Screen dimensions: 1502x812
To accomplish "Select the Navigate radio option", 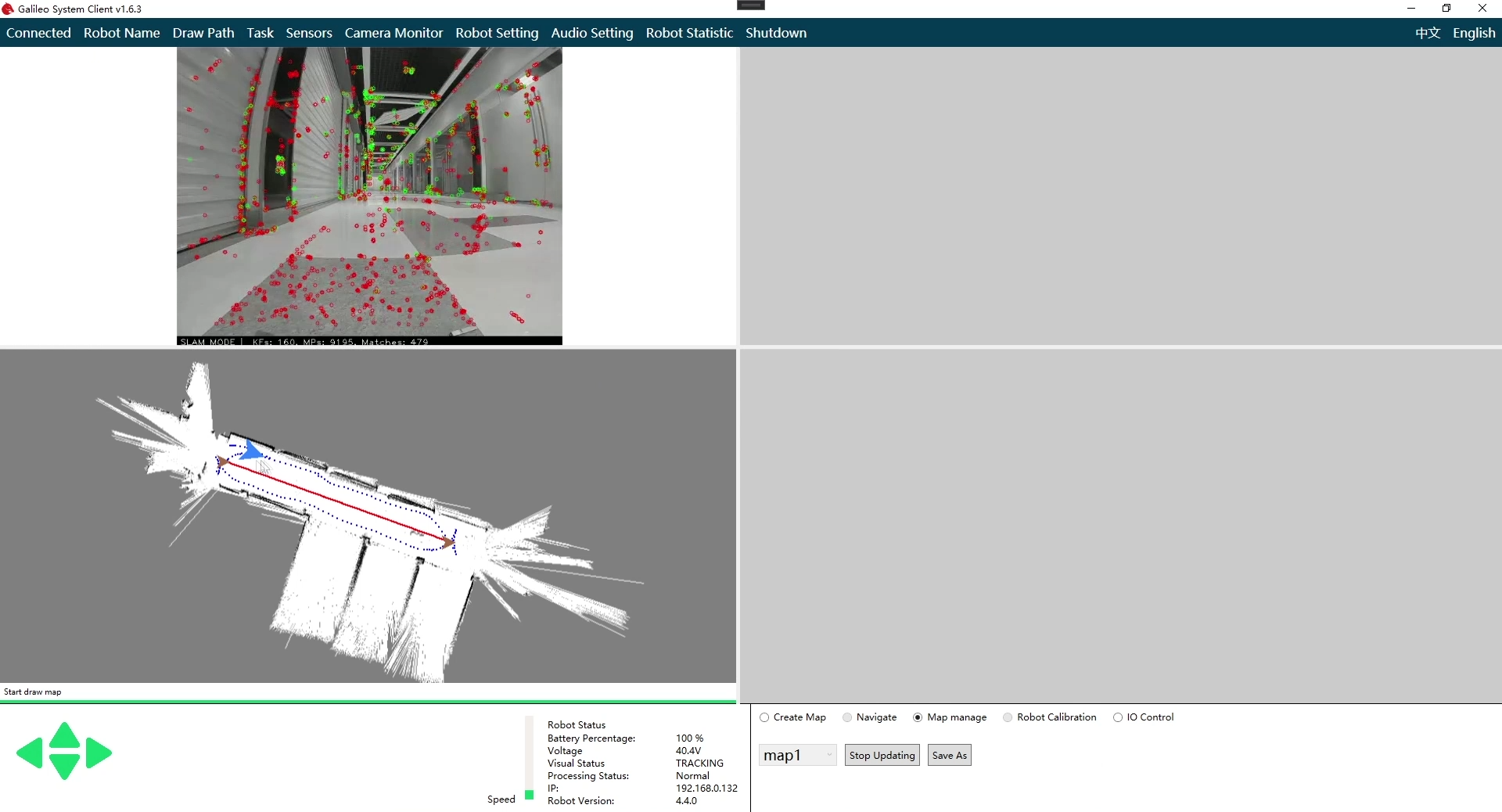I will 847,717.
